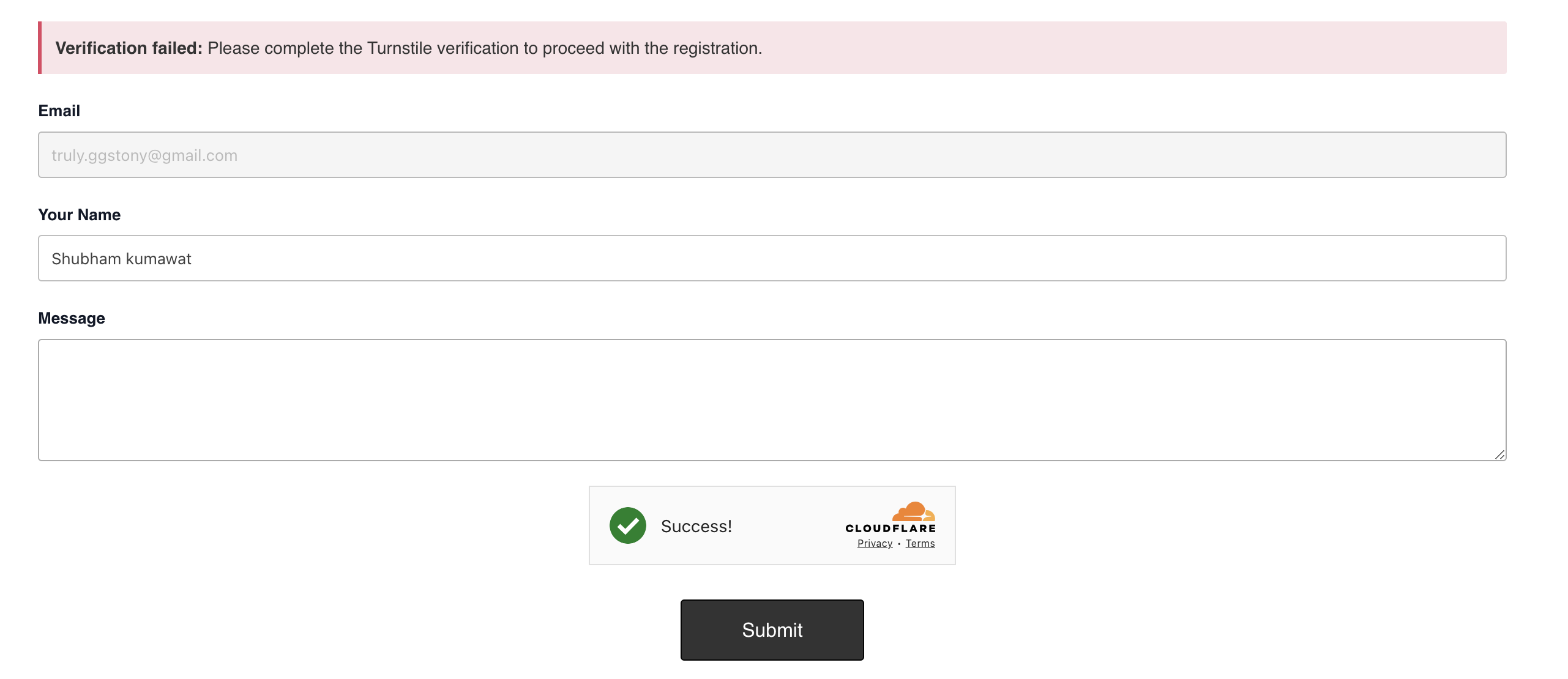This screenshot has height=679, width=1568.
Task: Click the "Shubham kumawat" name text
Action: 121,259
